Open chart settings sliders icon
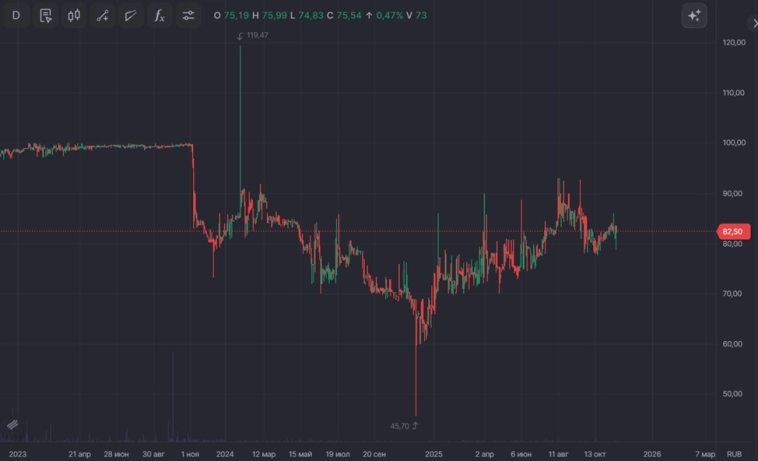This screenshot has width=758, height=461. click(189, 16)
